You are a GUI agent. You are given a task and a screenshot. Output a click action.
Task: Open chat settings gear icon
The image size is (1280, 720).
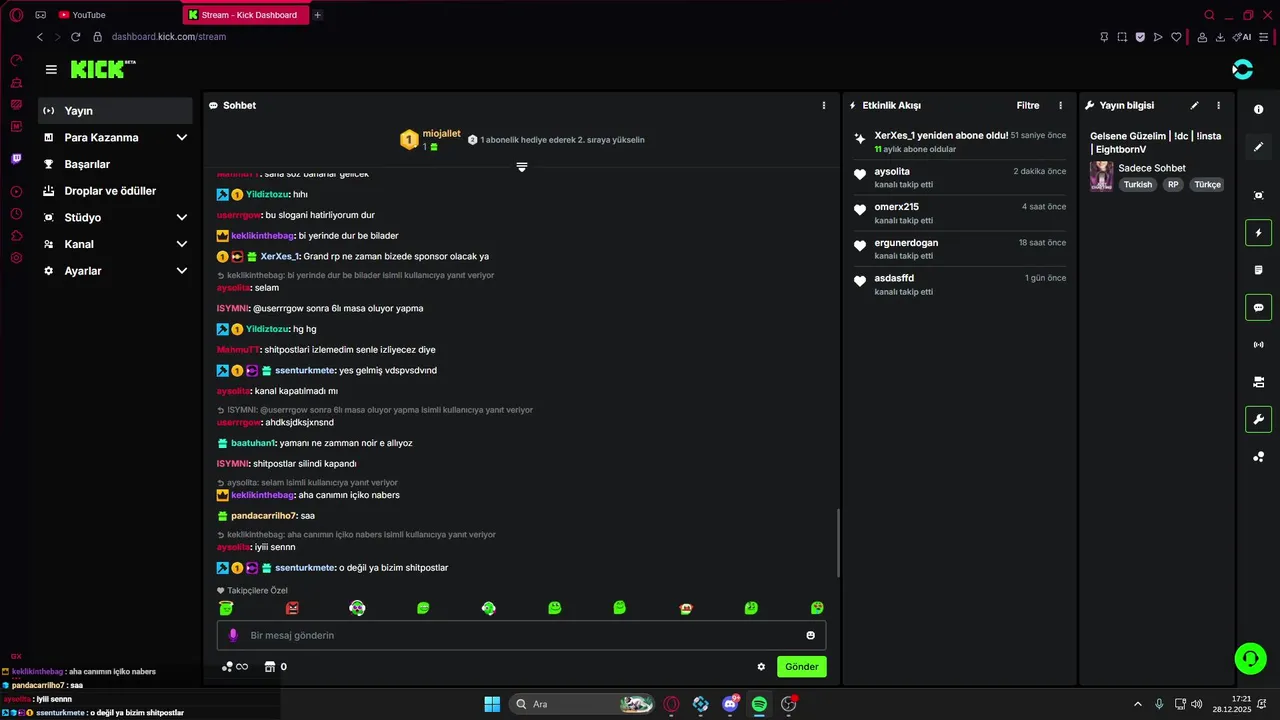click(761, 667)
